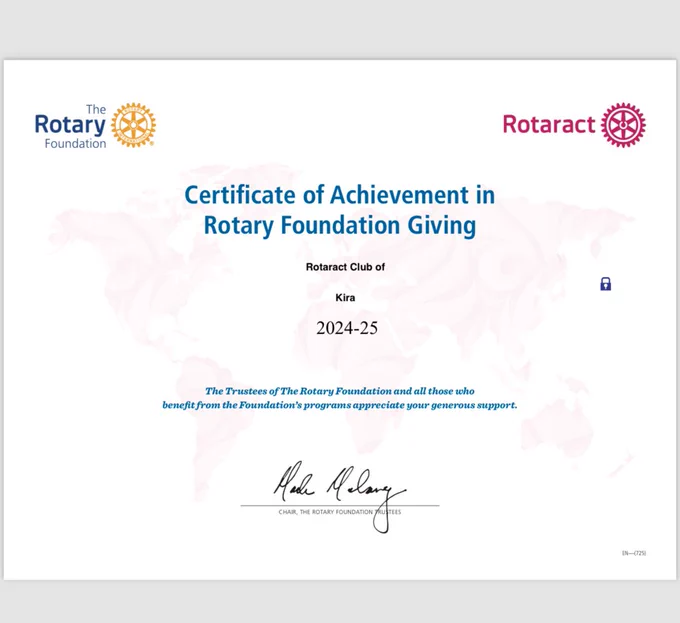
Task: Click the 'Foundation' word under Rotary logo
Action: coord(75,144)
